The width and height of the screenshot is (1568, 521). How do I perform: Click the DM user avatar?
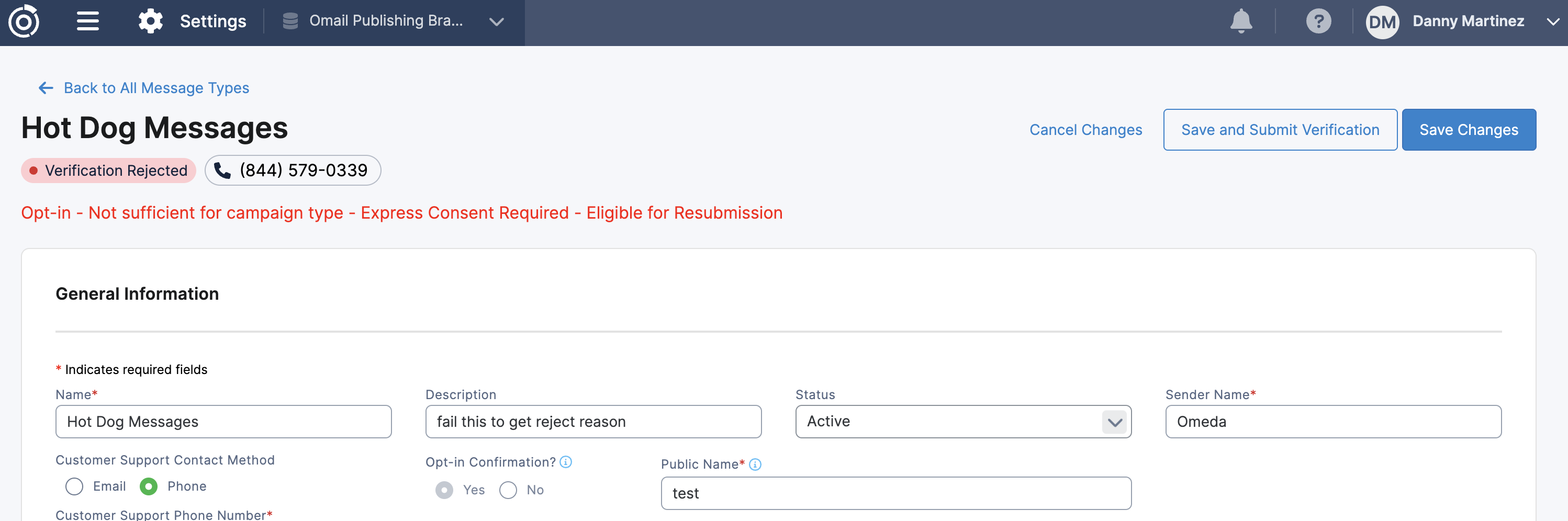1382,22
